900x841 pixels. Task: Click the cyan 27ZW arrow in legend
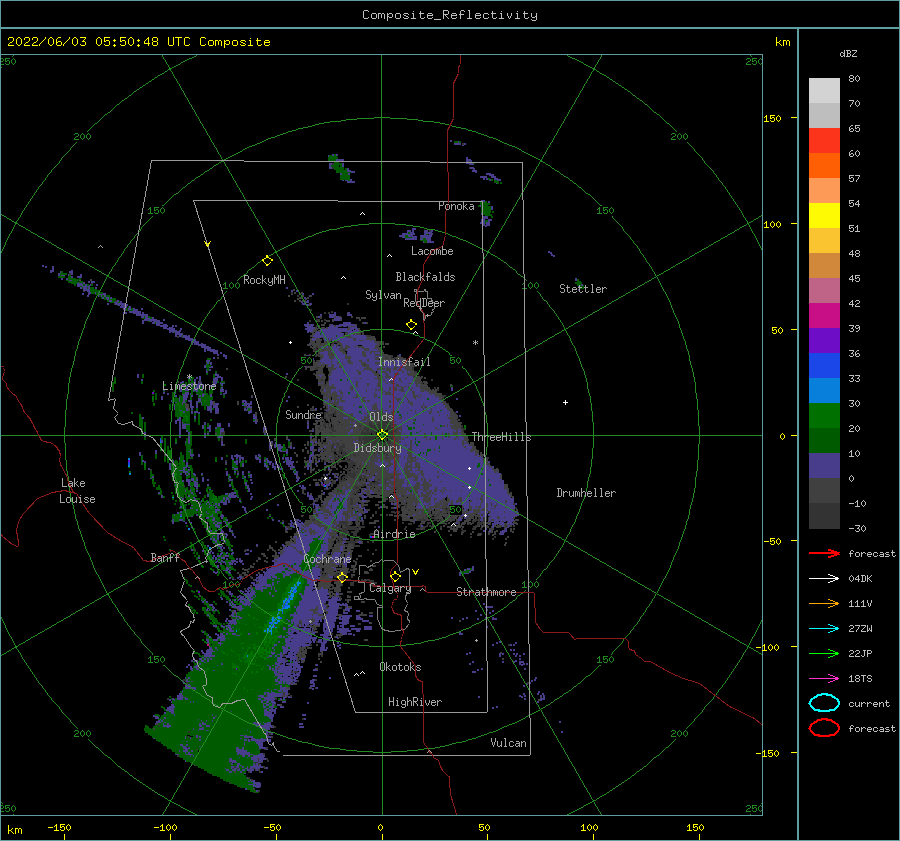pyautogui.click(x=824, y=629)
